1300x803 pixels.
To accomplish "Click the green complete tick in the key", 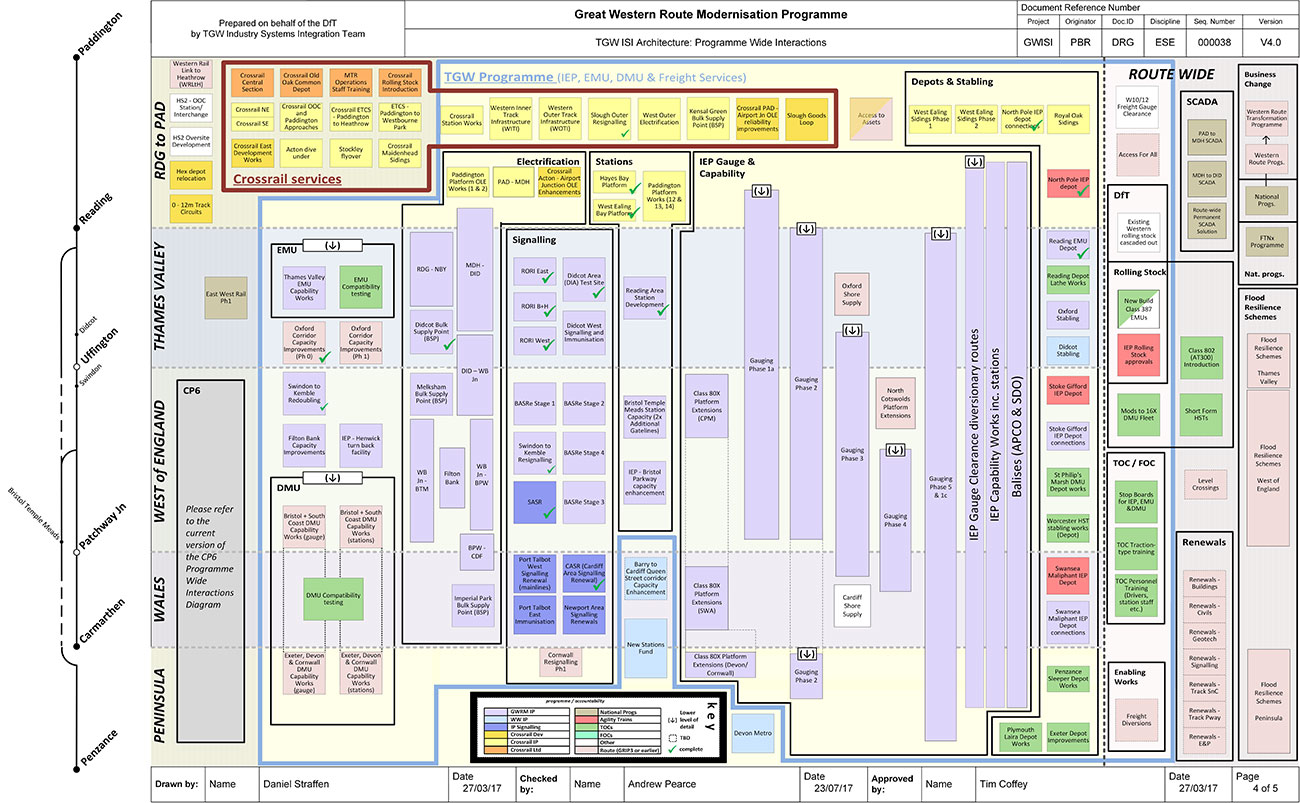I will tap(671, 748).
